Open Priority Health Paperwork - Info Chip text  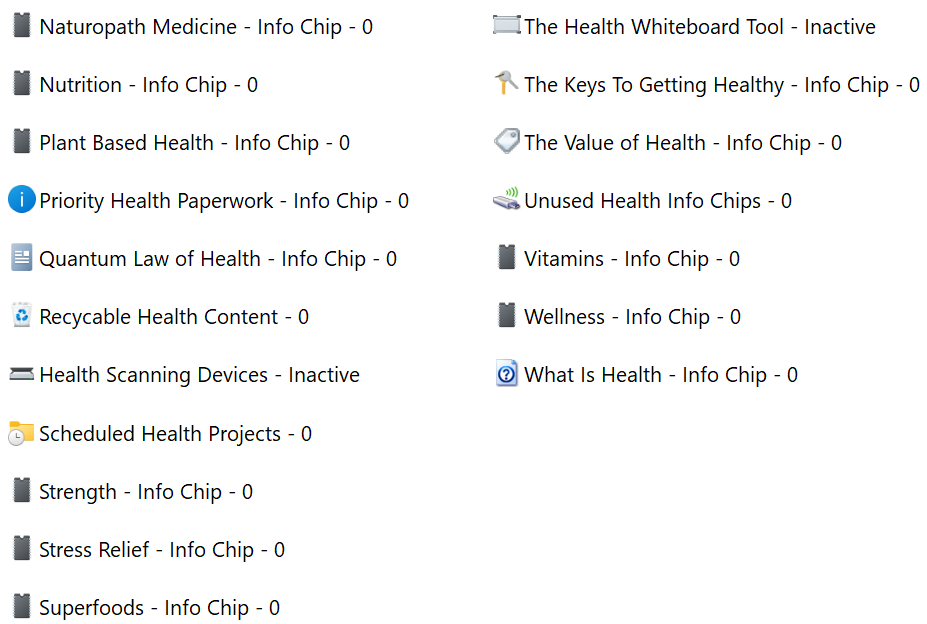pos(223,201)
